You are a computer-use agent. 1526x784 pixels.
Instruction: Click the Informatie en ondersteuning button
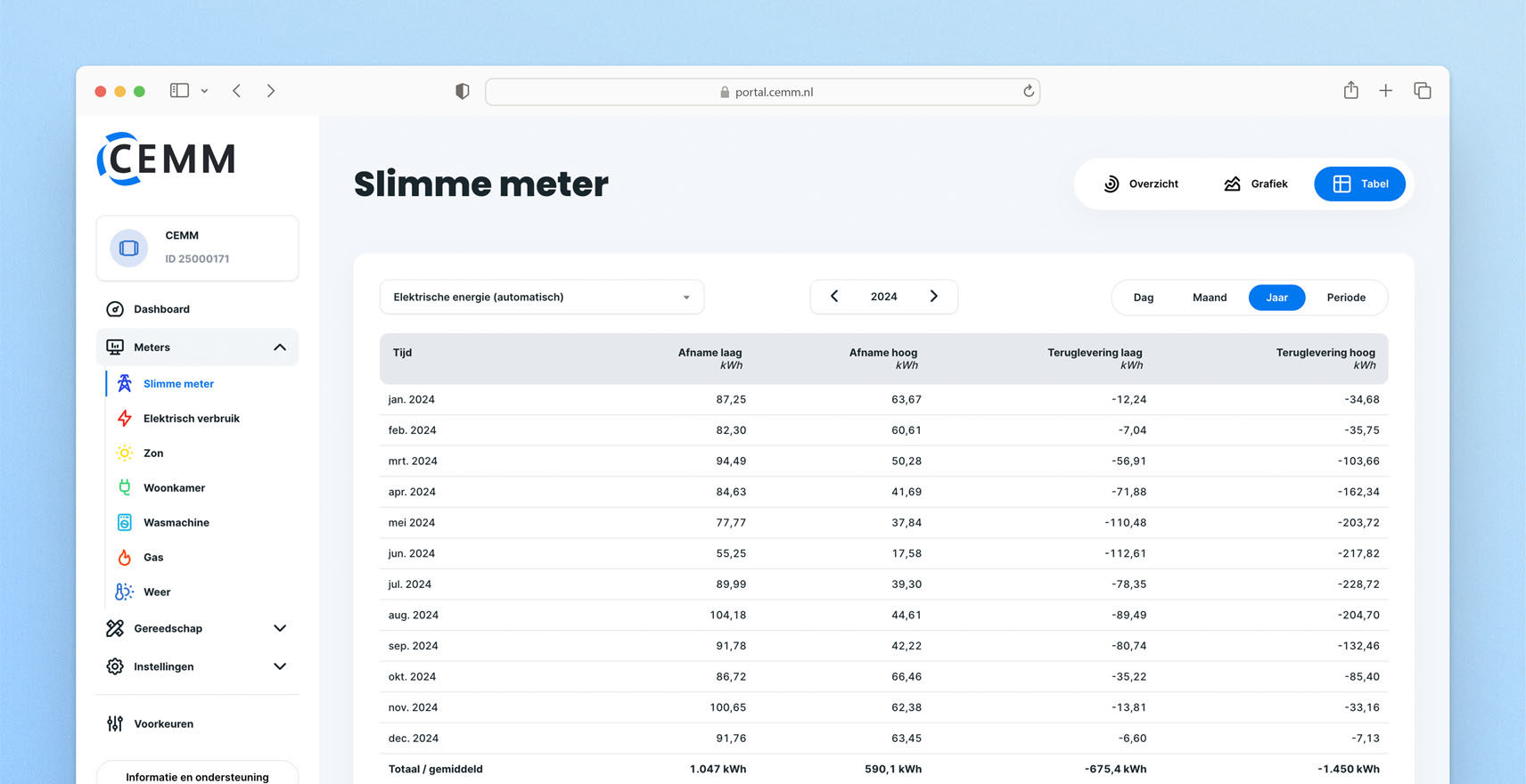click(x=197, y=776)
